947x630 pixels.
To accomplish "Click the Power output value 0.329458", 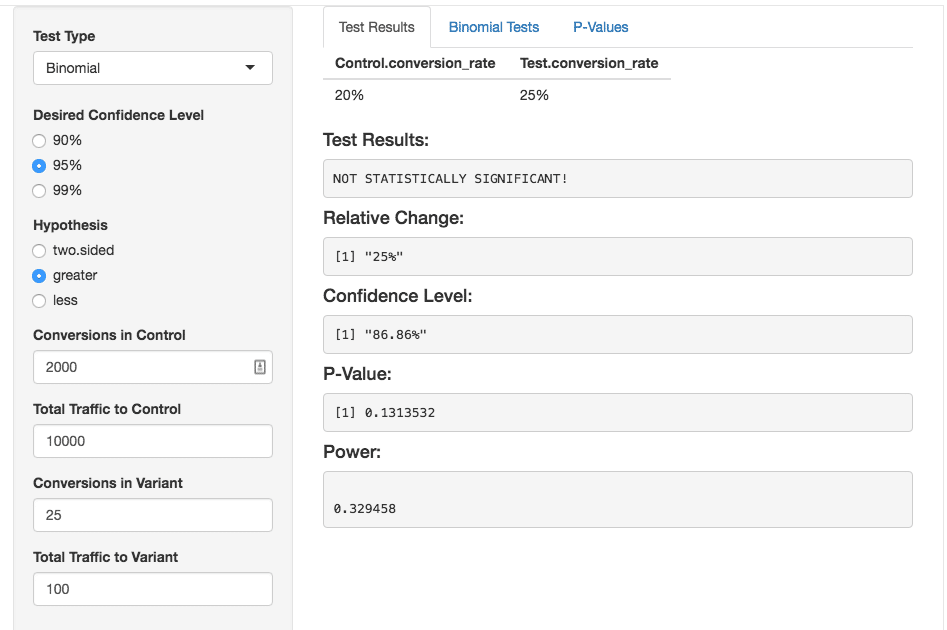I will (x=617, y=499).
